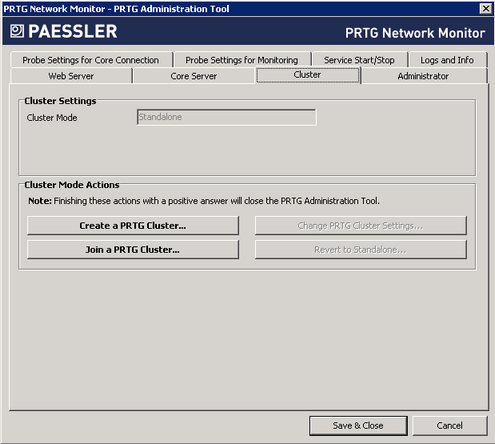Click Change PRTG Cluster Settings button

pos(361,226)
